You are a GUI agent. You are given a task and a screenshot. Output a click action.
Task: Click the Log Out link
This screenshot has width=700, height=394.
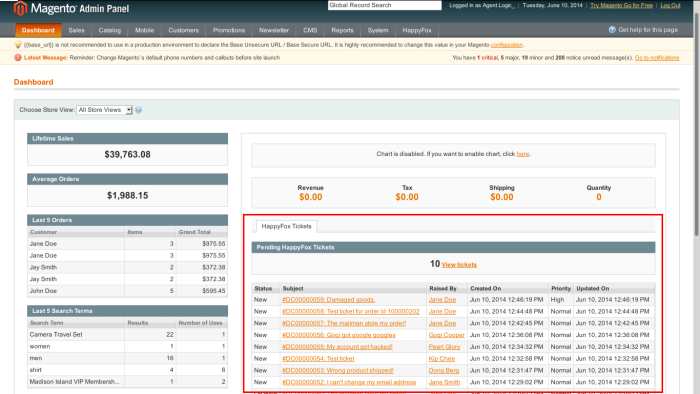coord(670,5)
